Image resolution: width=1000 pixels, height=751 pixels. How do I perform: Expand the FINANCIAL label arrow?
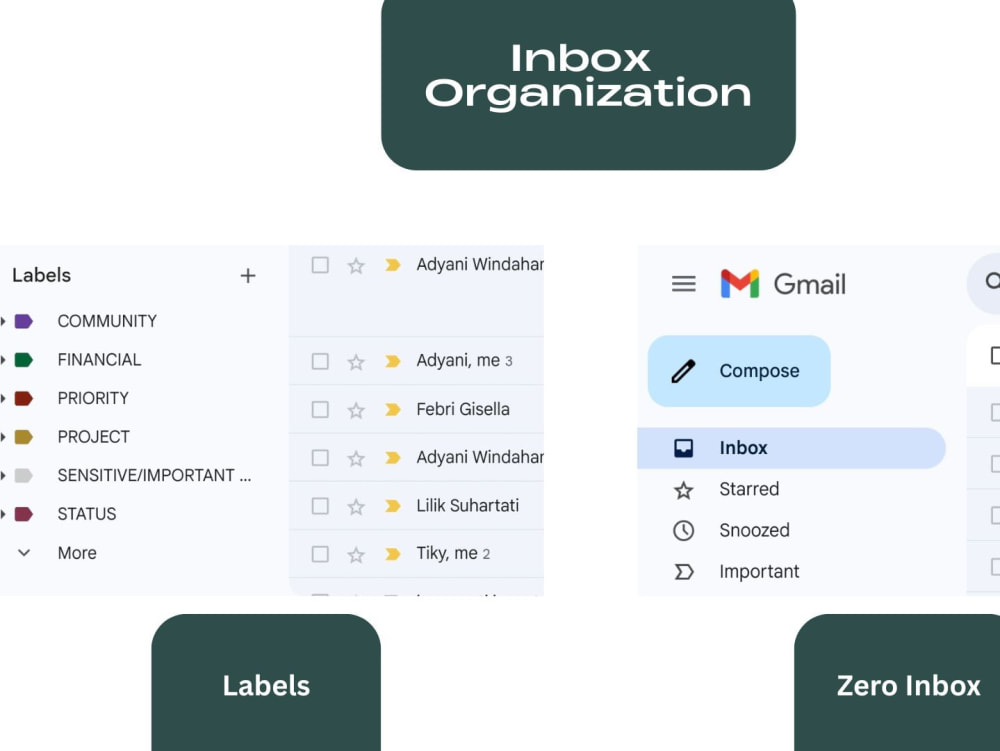click(3, 360)
